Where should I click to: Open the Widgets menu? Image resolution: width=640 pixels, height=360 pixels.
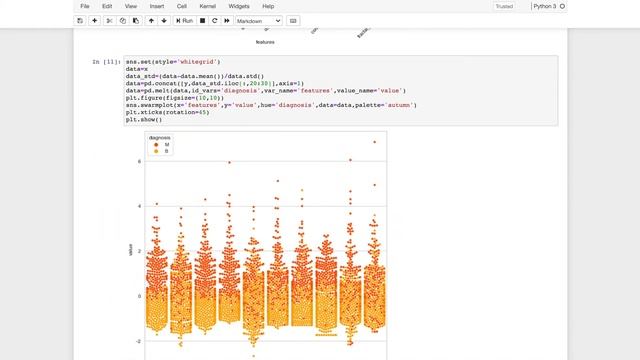pyautogui.click(x=239, y=6)
